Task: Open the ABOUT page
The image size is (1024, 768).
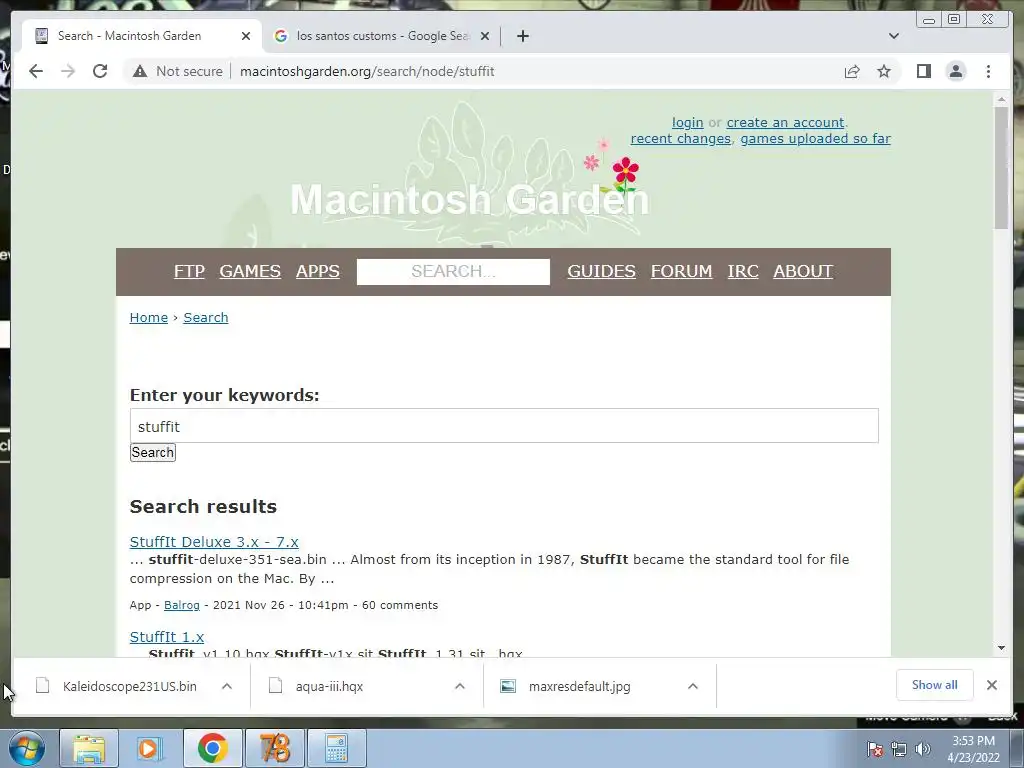Action: (x=803, y=271)
